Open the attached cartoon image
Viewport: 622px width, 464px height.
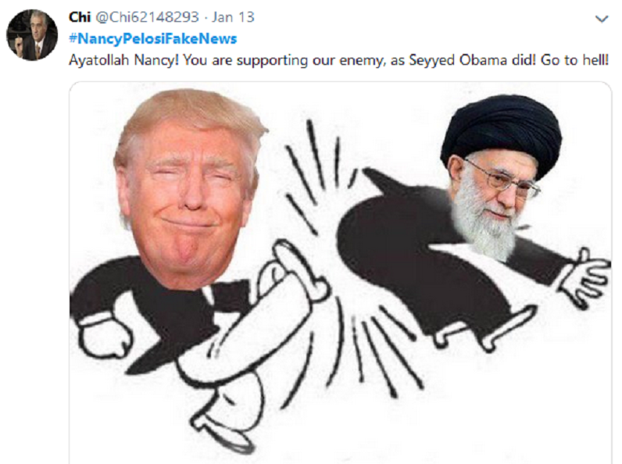tap(340, 273)
